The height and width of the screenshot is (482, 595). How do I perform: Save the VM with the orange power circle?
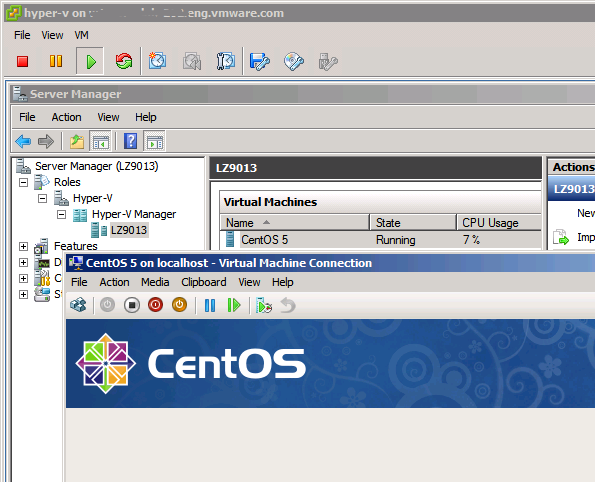pyautogui.click(x=179, y=305)
